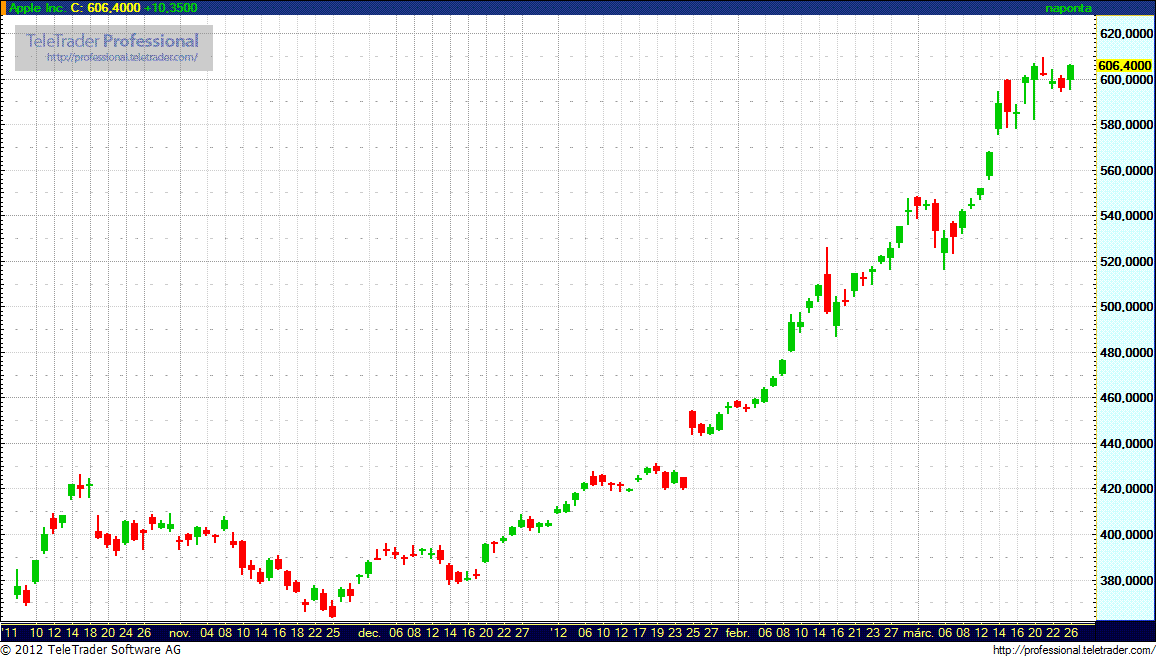Open the professional.teletrader.com link in watermark

tap(129, 58)
